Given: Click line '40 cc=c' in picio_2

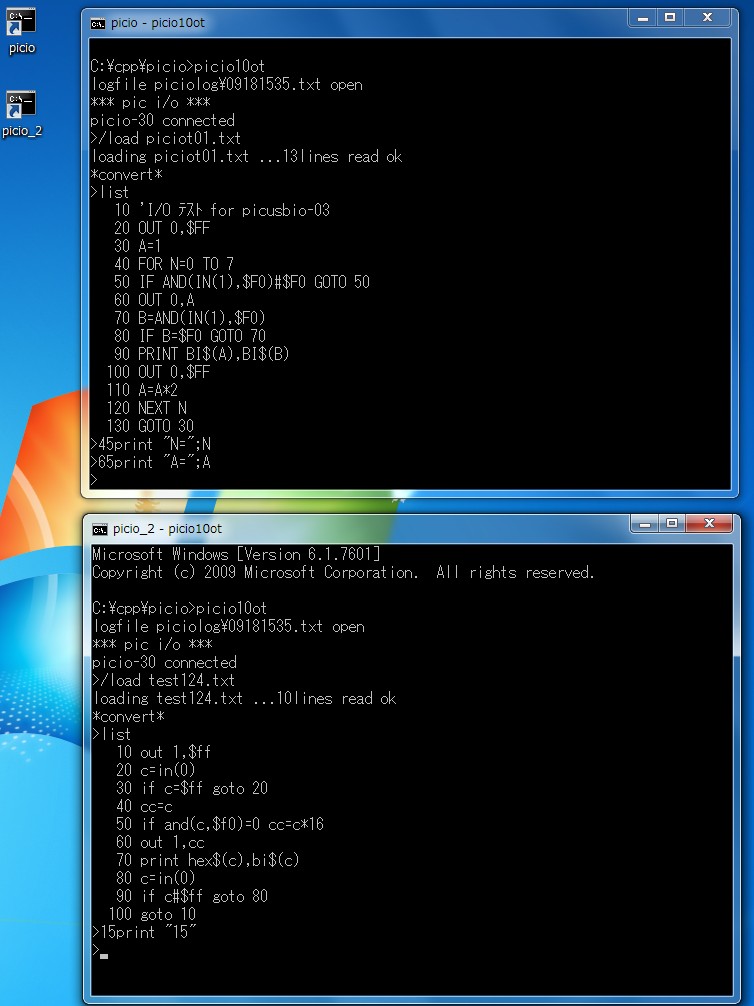Looking at the screenshot, I should coord(144,806).
